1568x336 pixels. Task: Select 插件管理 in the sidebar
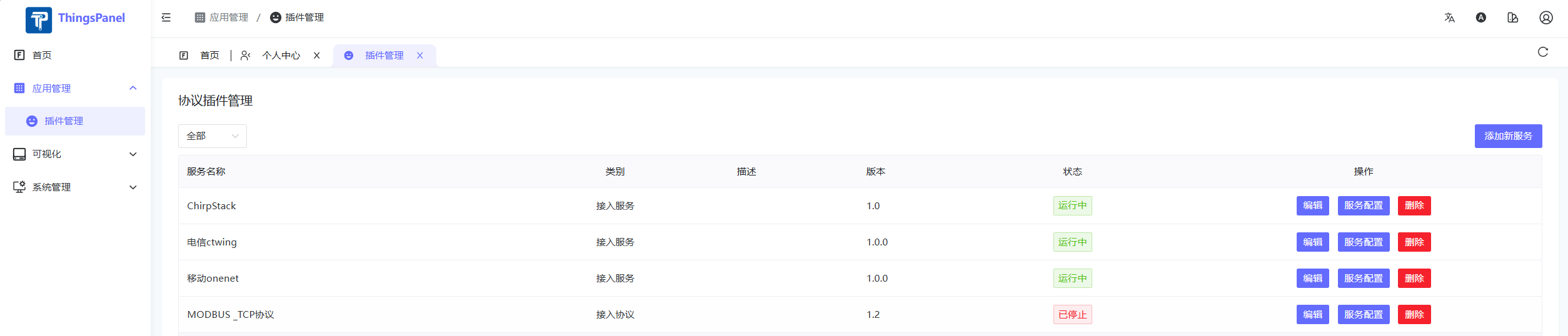coord(64,121)
